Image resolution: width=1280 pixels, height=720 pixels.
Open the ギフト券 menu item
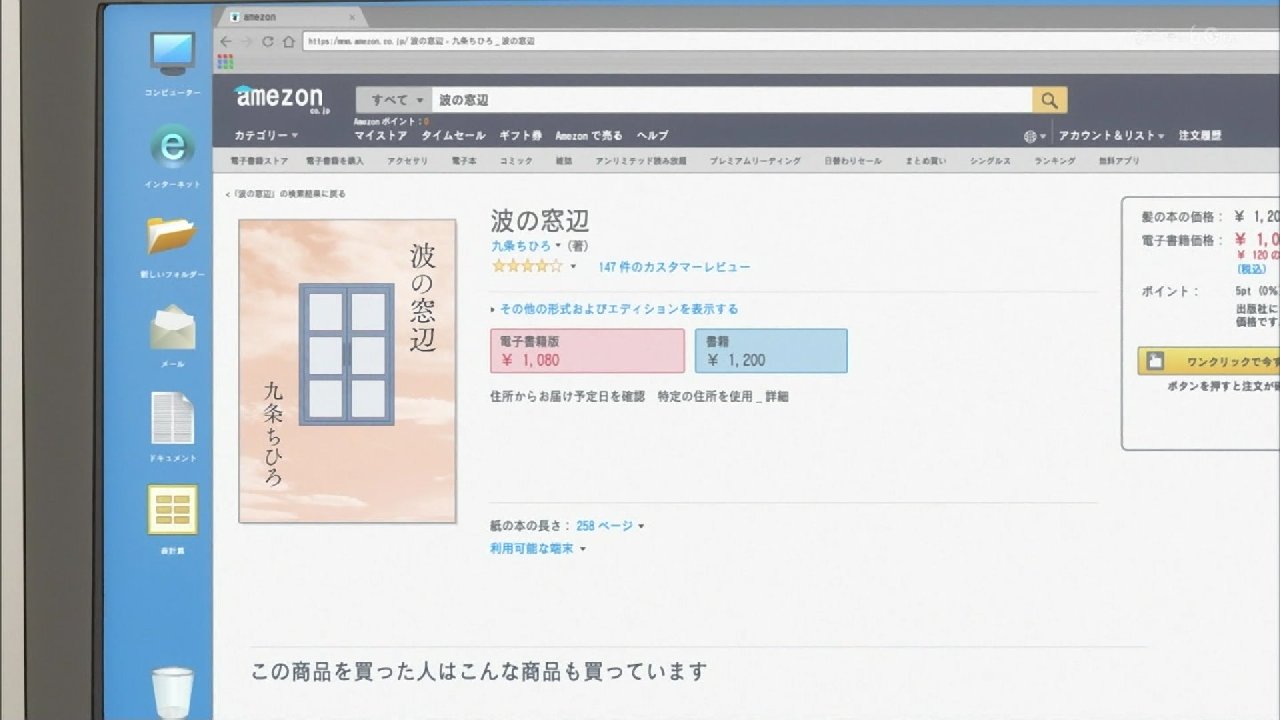point(520,136)
